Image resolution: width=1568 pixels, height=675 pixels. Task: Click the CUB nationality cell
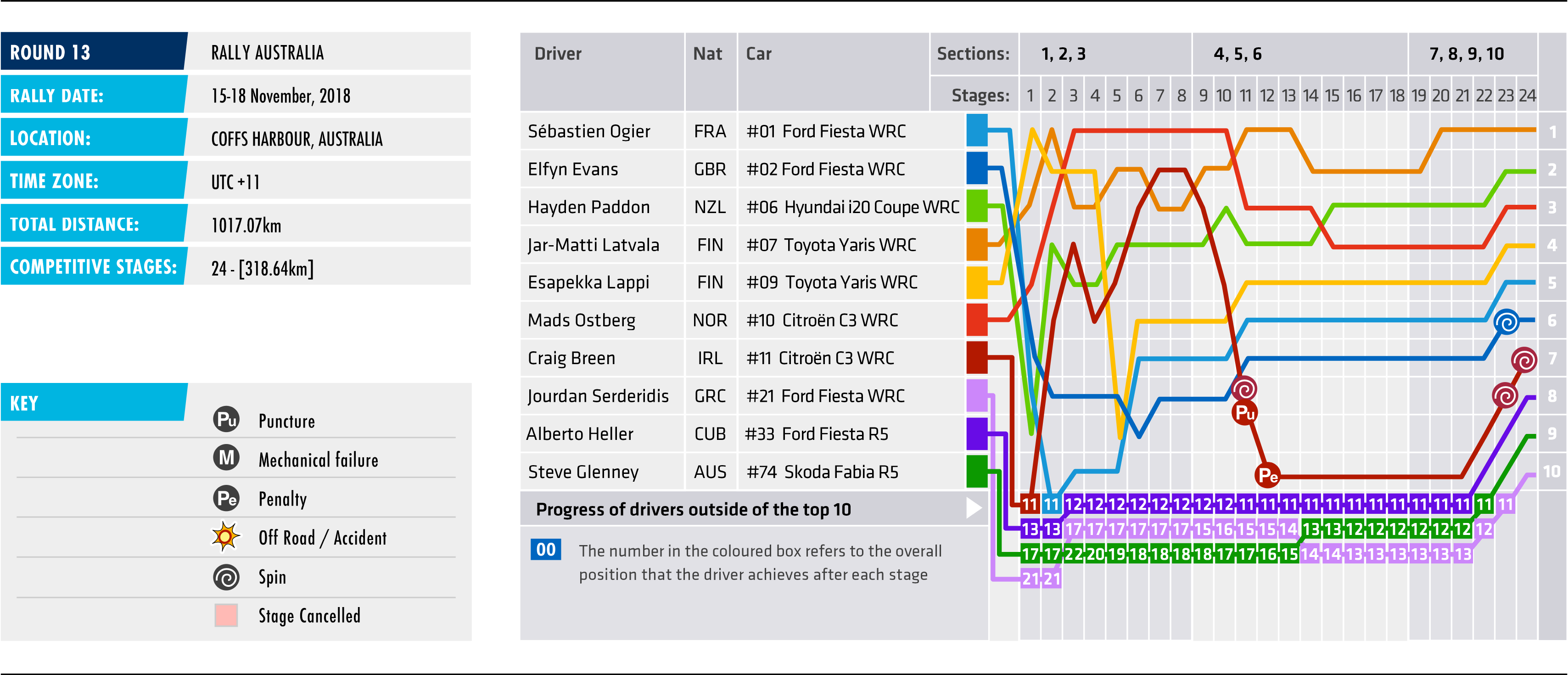click(710, 434)
